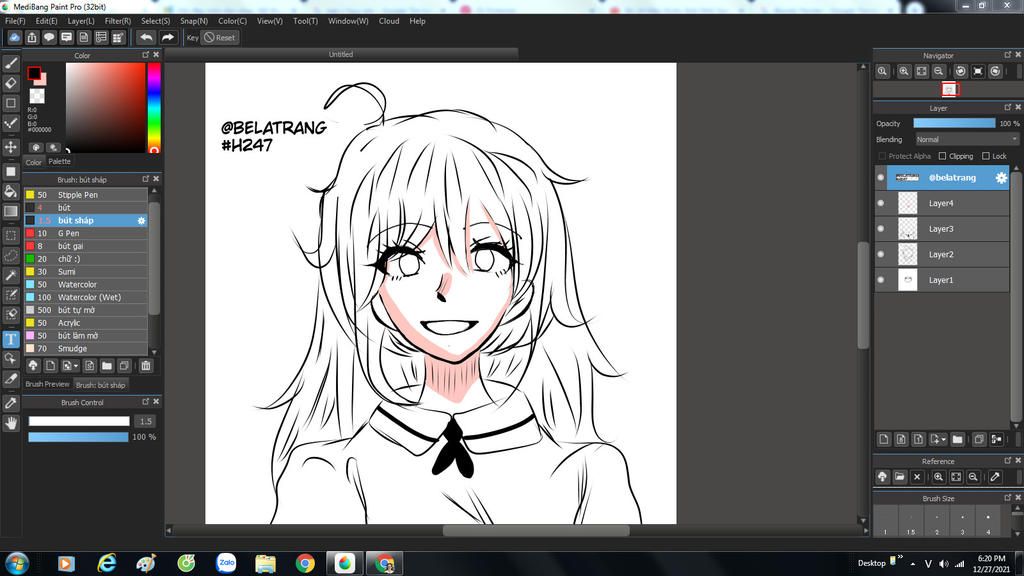The height and width of the screenshot is (576, 1024).
Task: Open the Blending mode dropdown
Action: [967, 139]
